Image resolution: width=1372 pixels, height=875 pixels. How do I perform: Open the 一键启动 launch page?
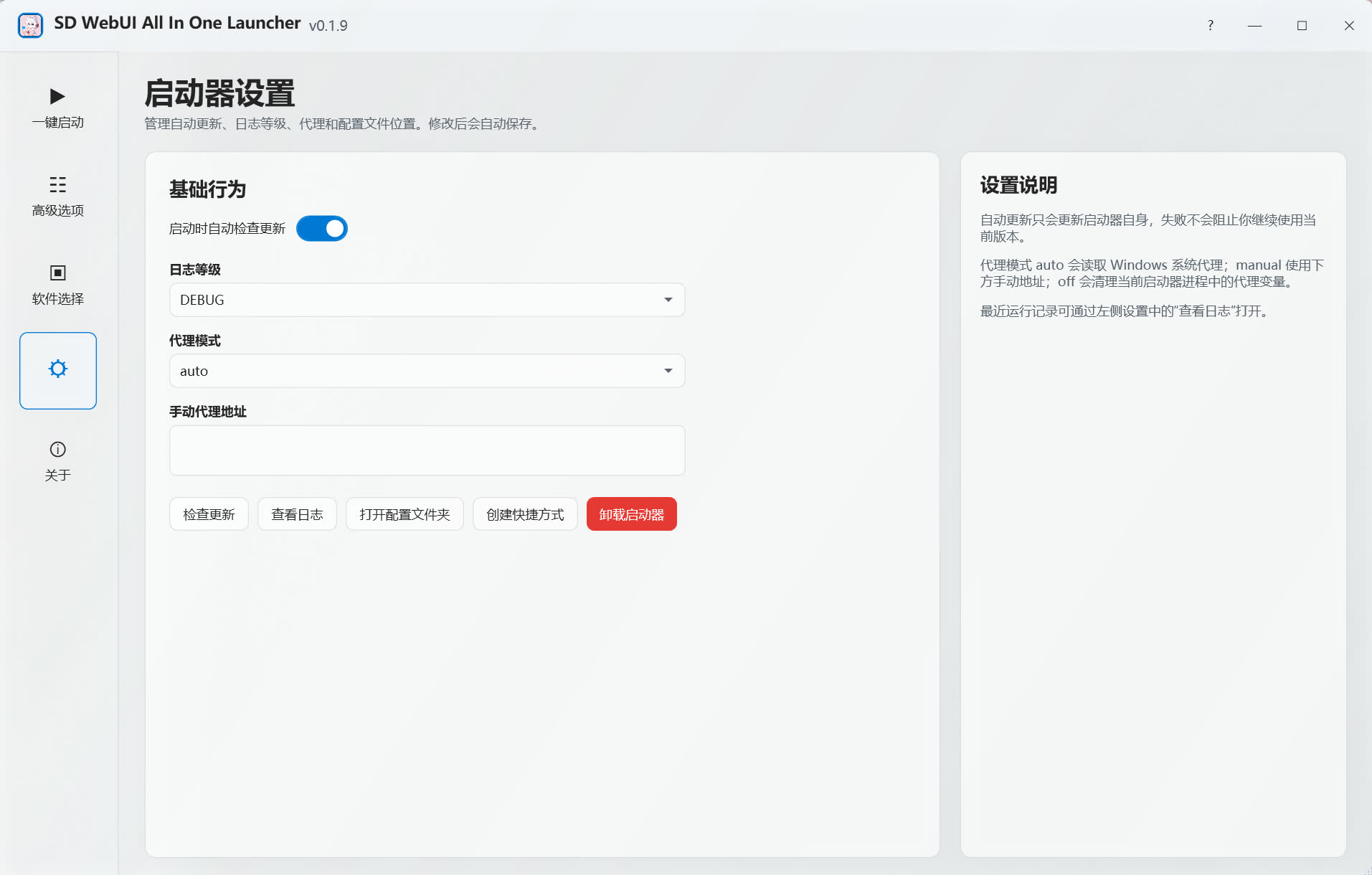coord(58,108)
